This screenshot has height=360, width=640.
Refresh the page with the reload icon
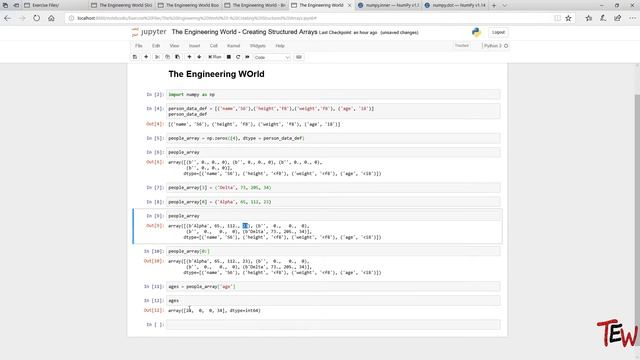tap(37, 18)
